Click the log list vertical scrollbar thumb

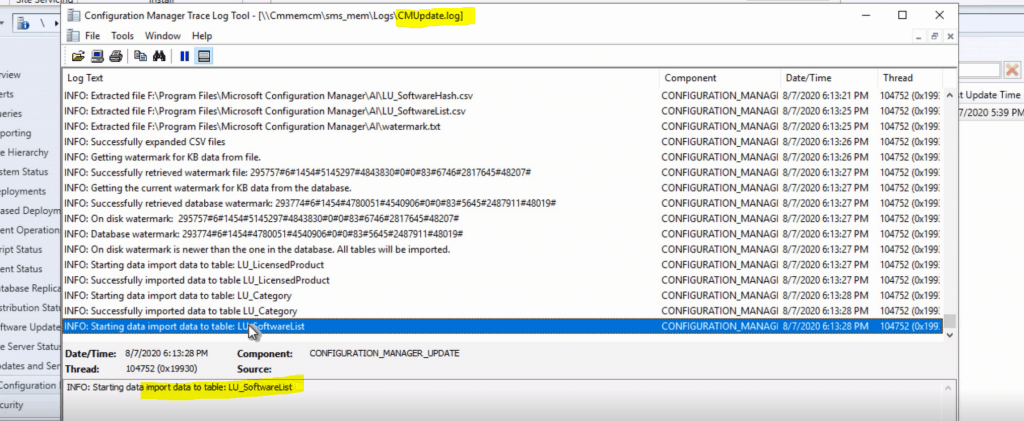point(950,321)
